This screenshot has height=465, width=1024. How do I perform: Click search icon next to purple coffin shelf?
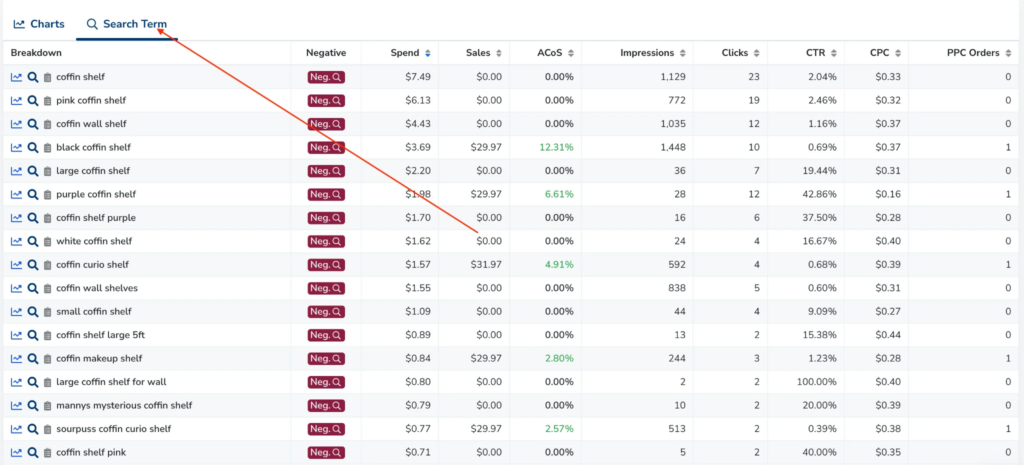point(33,195)
